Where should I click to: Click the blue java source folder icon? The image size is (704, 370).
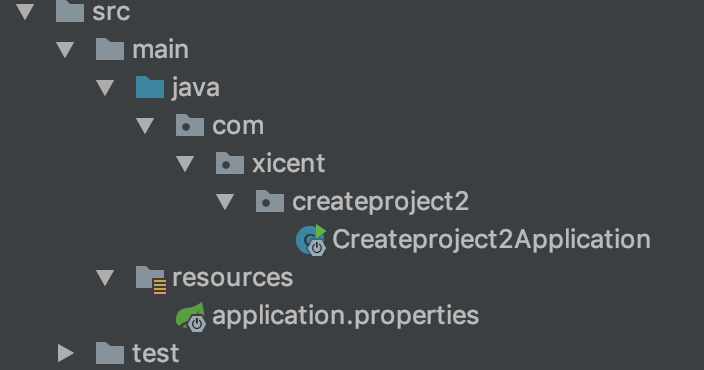[150, 87]
